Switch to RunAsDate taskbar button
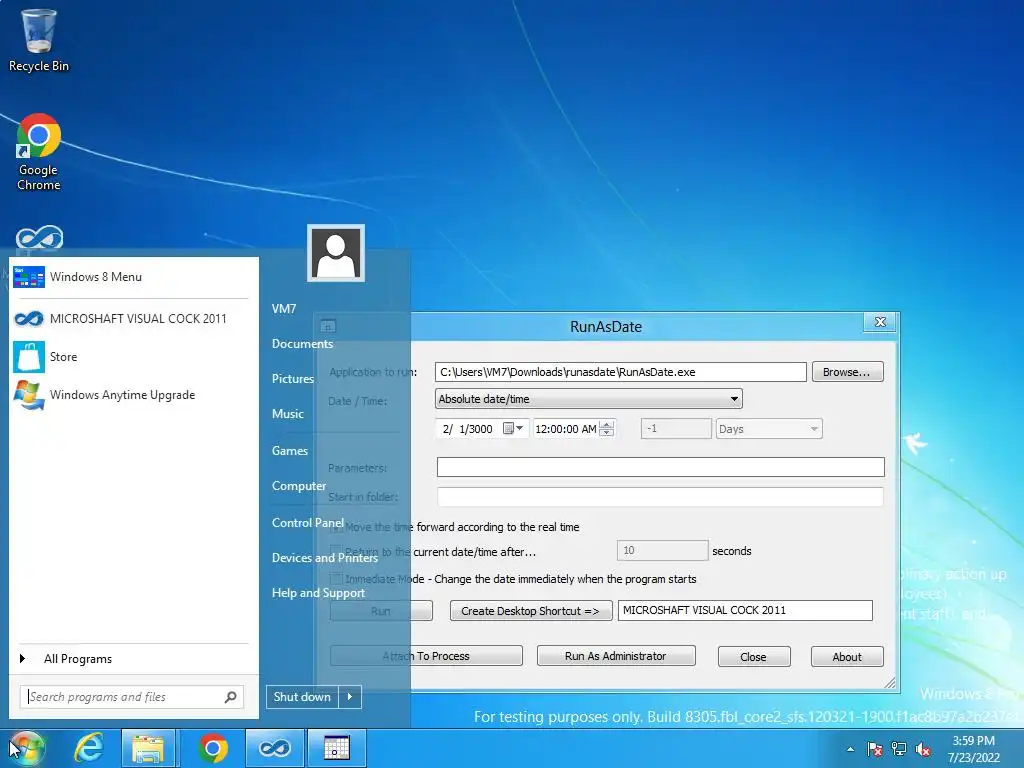The image size is (1024, 768). (336, 748)
